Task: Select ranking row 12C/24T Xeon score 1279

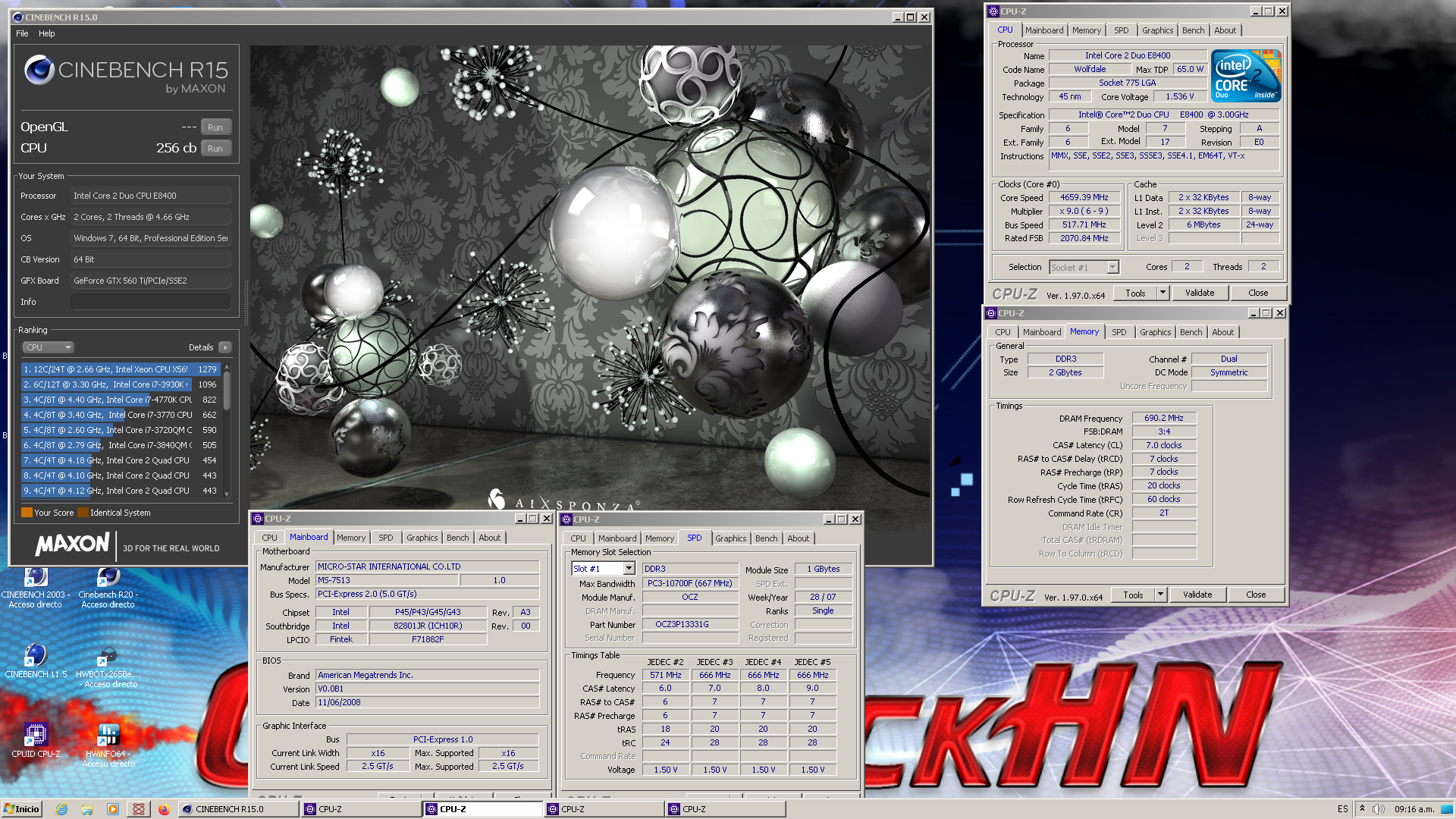Action: pos(120,369)
